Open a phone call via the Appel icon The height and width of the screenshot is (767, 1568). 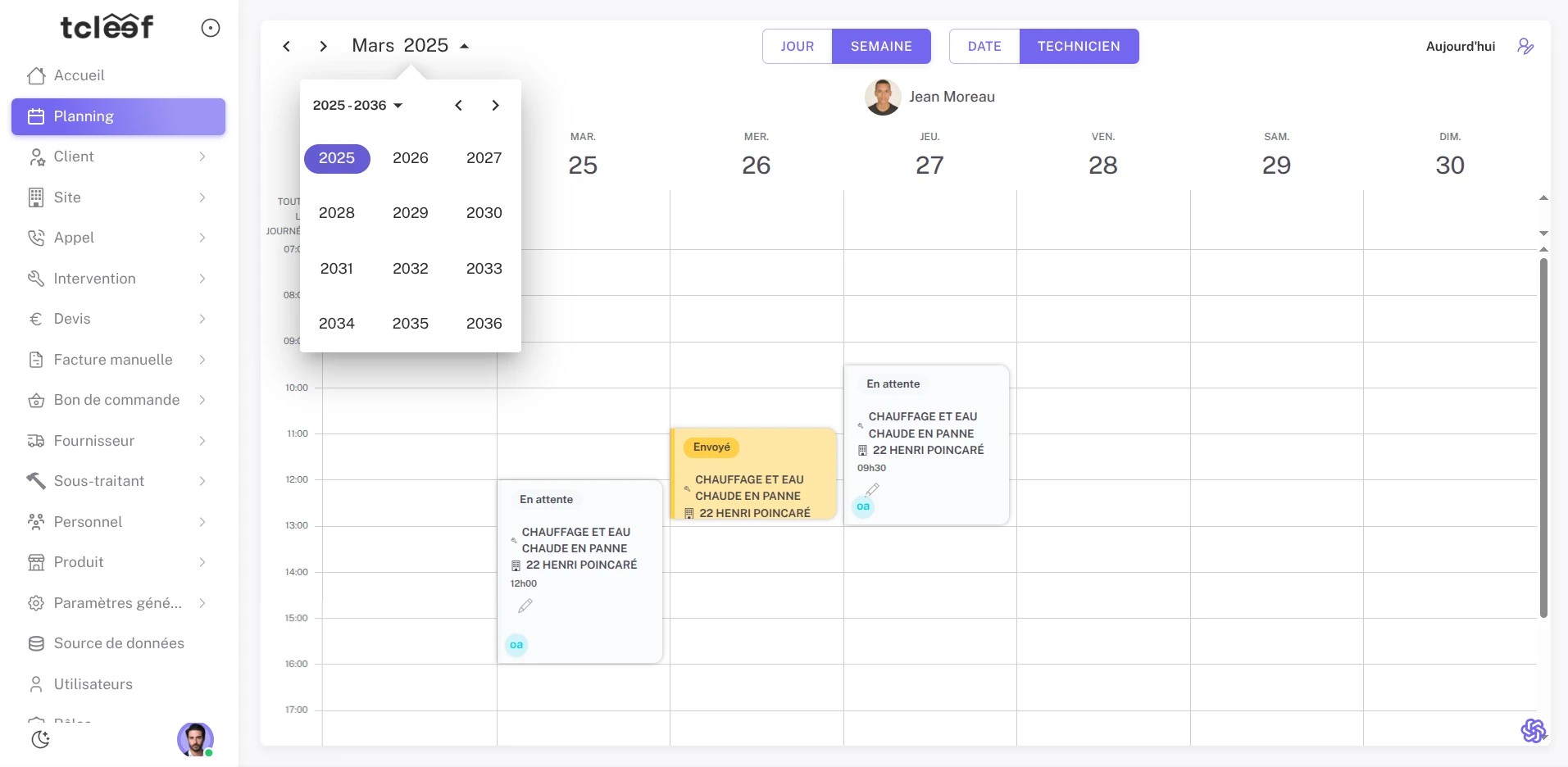[x=37, y=238]
